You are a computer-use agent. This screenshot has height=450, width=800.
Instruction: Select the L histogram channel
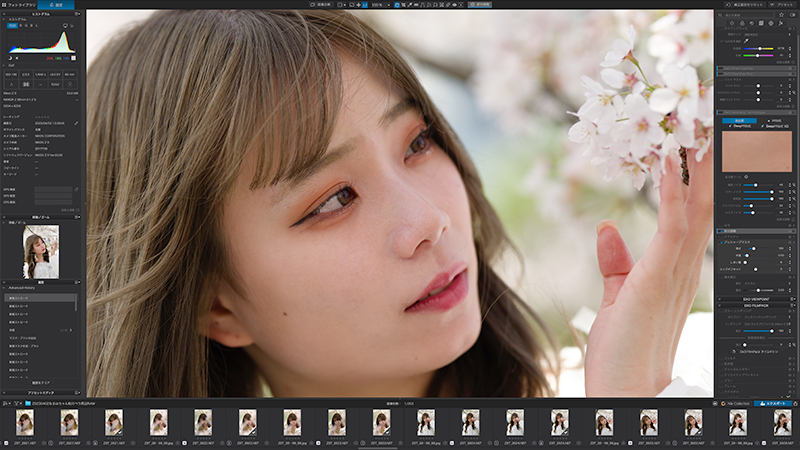point(37,26)
